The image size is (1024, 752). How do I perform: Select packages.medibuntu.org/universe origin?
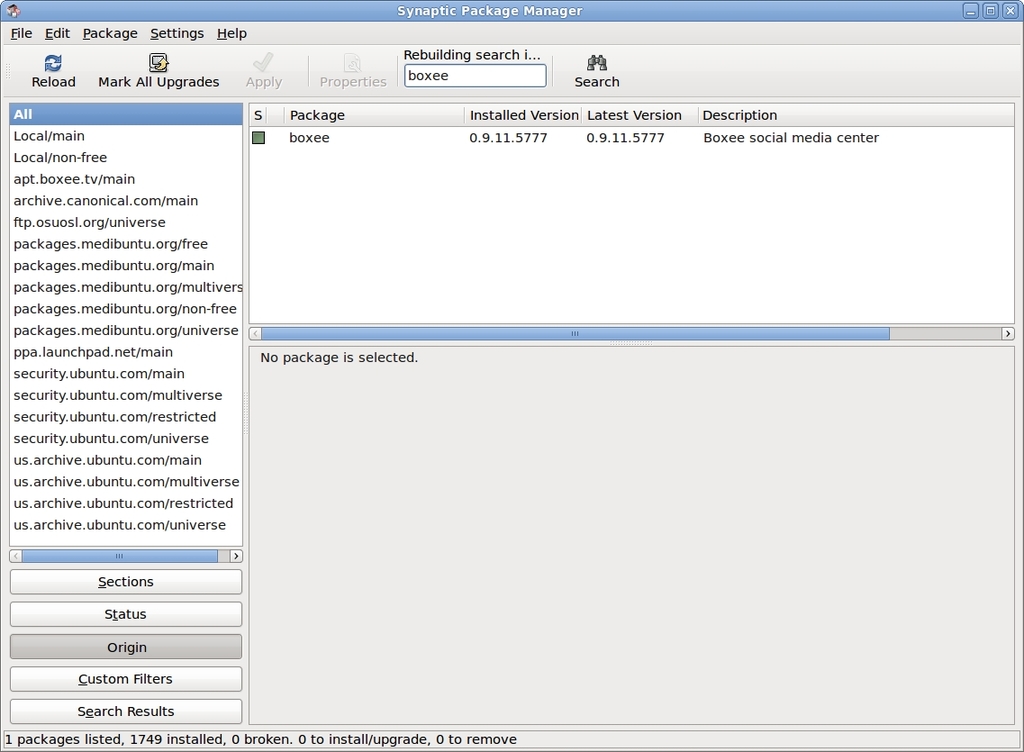point(125,330)
